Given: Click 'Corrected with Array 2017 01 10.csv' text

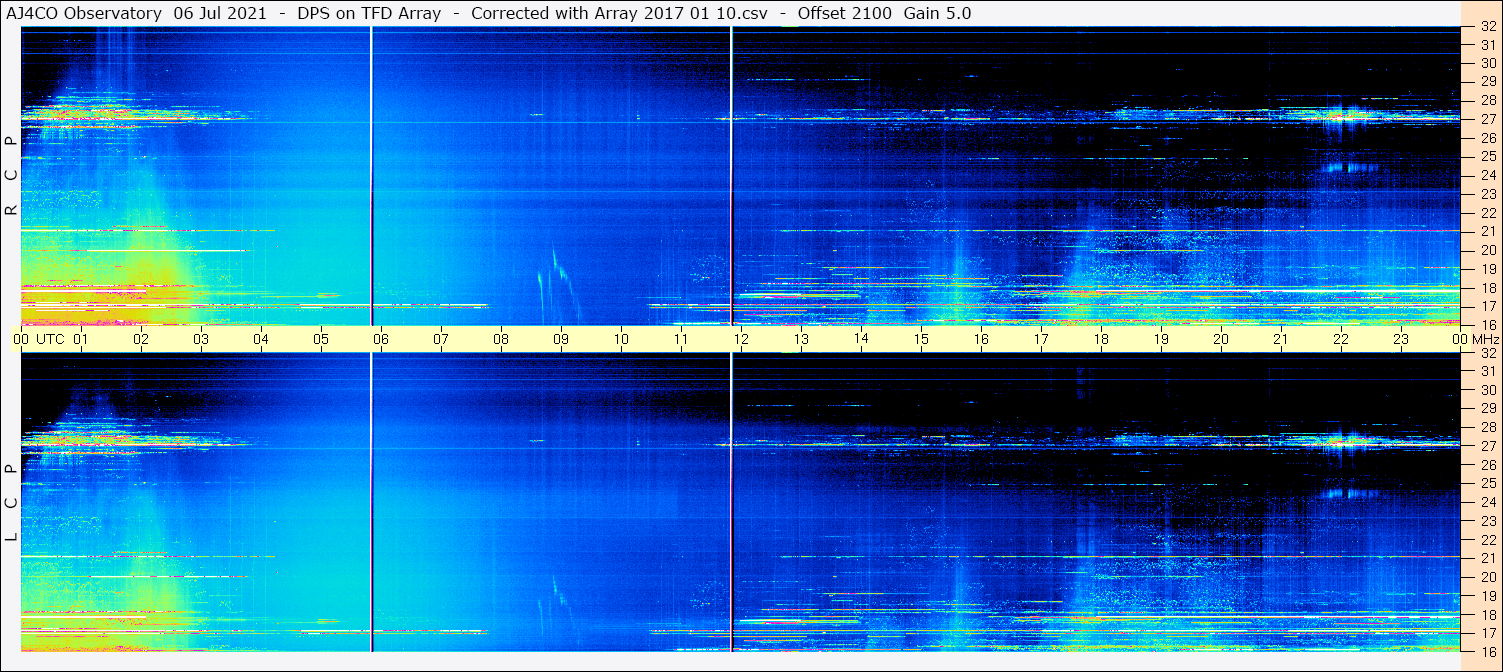Looking at the screenshot, I should pos(619,13).
